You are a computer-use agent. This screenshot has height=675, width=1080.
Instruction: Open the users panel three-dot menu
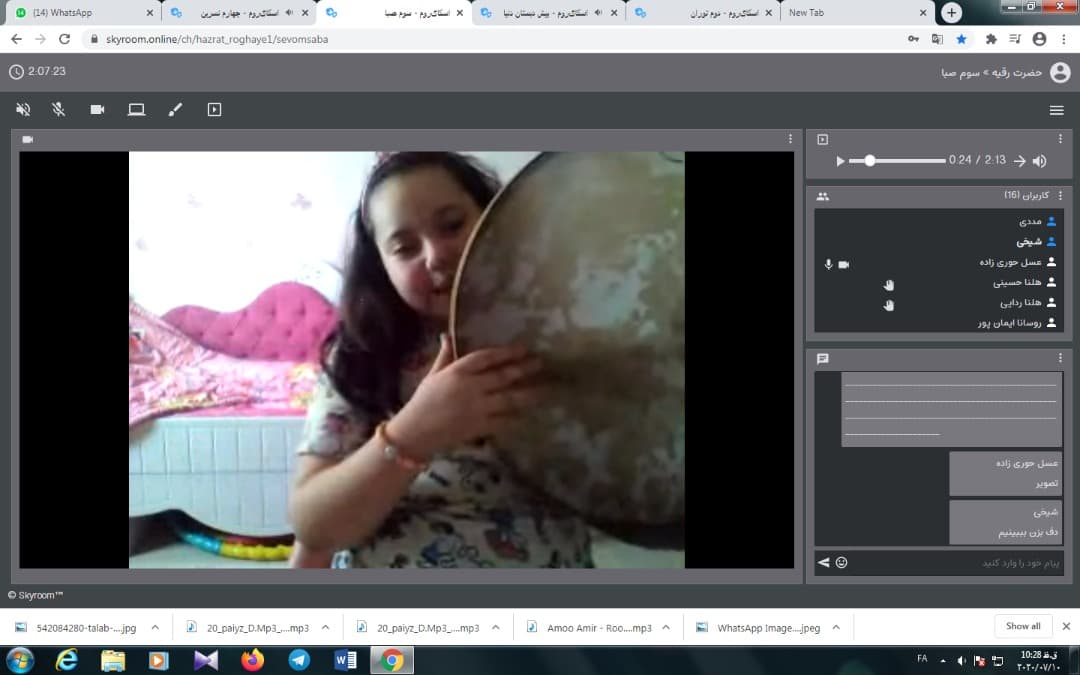coord(1060,196)
